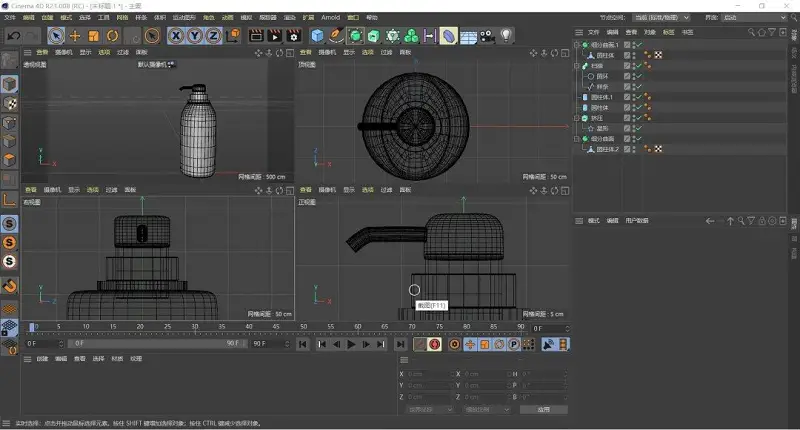Open Render Settings via the clapperboard gear icon
Screen dimensions: 800x430
click(293, 36)
